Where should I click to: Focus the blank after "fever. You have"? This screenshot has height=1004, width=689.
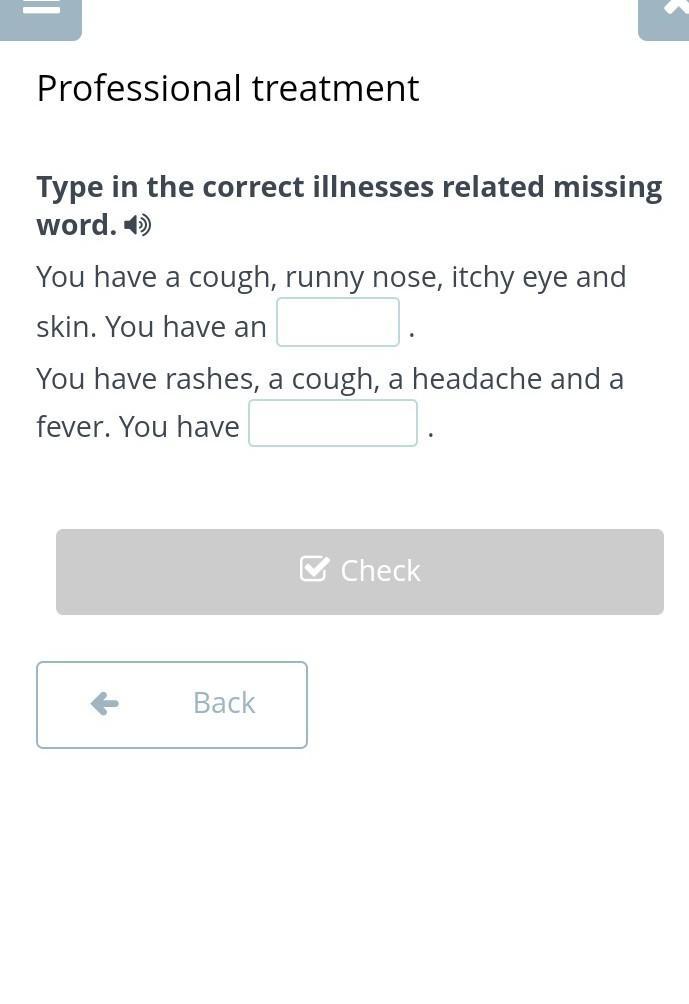332,423
